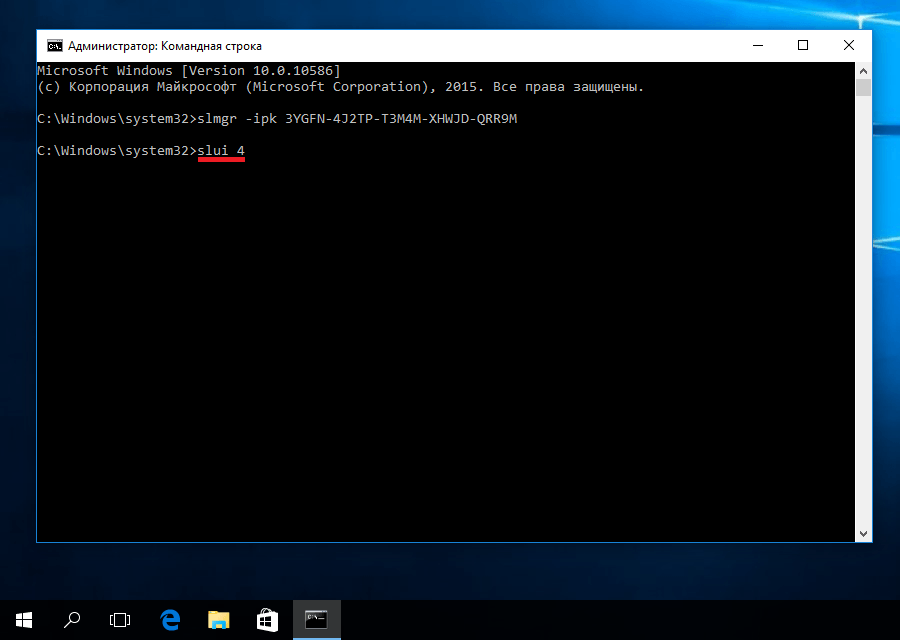This screenshot has height=640, width=900.
Task: Click the console scrollbar up arrow
Action: pyautogui.click(x=863, y=70)
